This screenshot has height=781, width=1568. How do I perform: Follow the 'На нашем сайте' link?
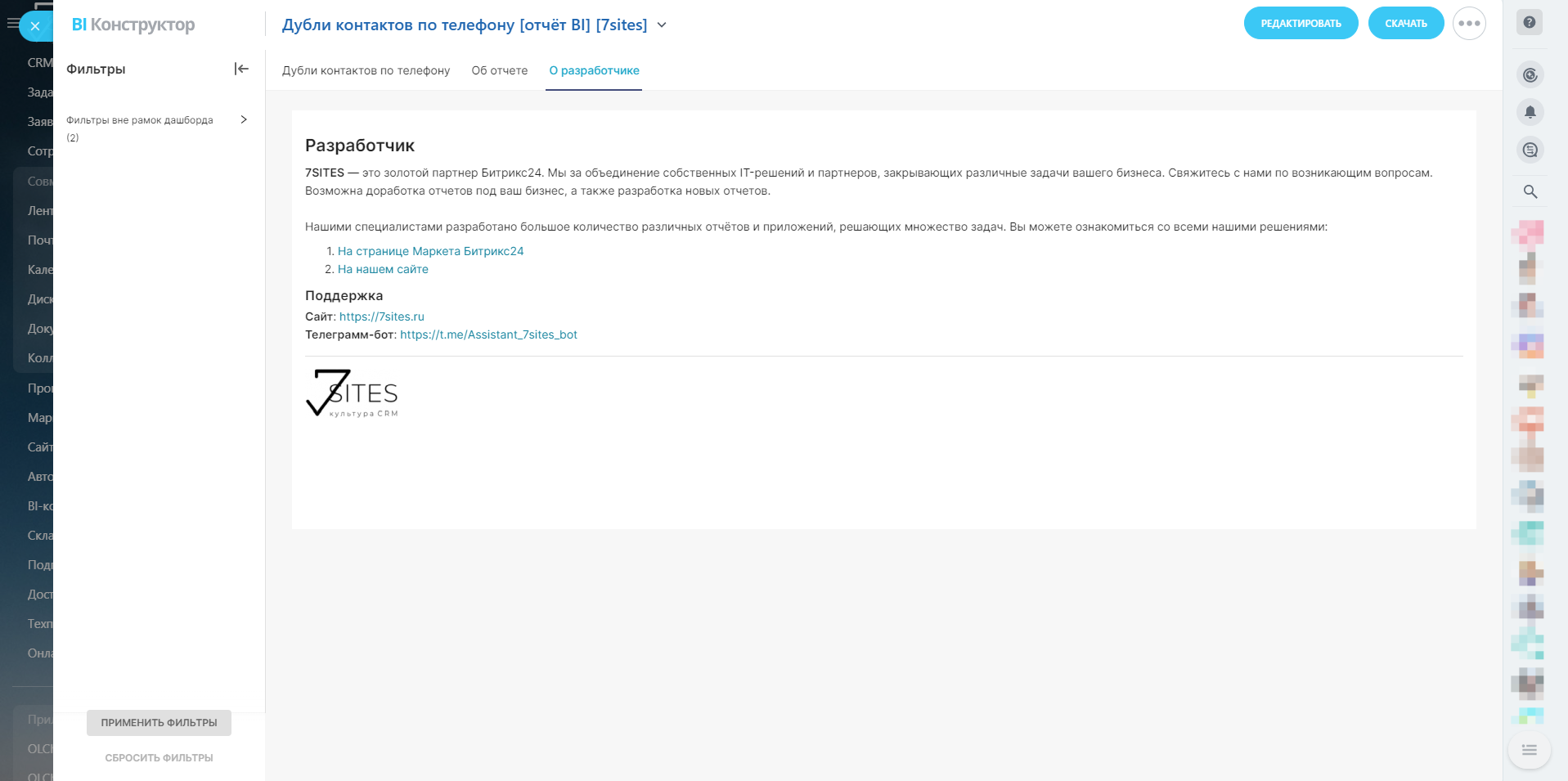(x=383, y=269)
